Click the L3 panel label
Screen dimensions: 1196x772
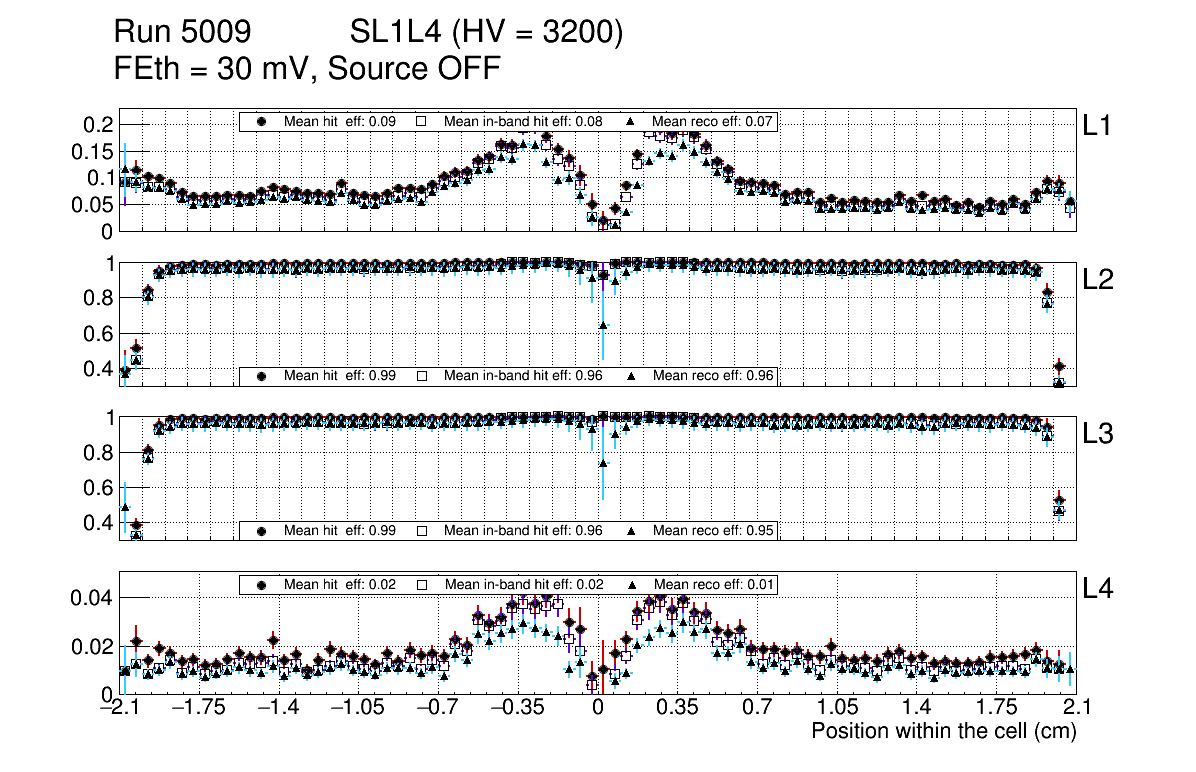click(1098, 434)
